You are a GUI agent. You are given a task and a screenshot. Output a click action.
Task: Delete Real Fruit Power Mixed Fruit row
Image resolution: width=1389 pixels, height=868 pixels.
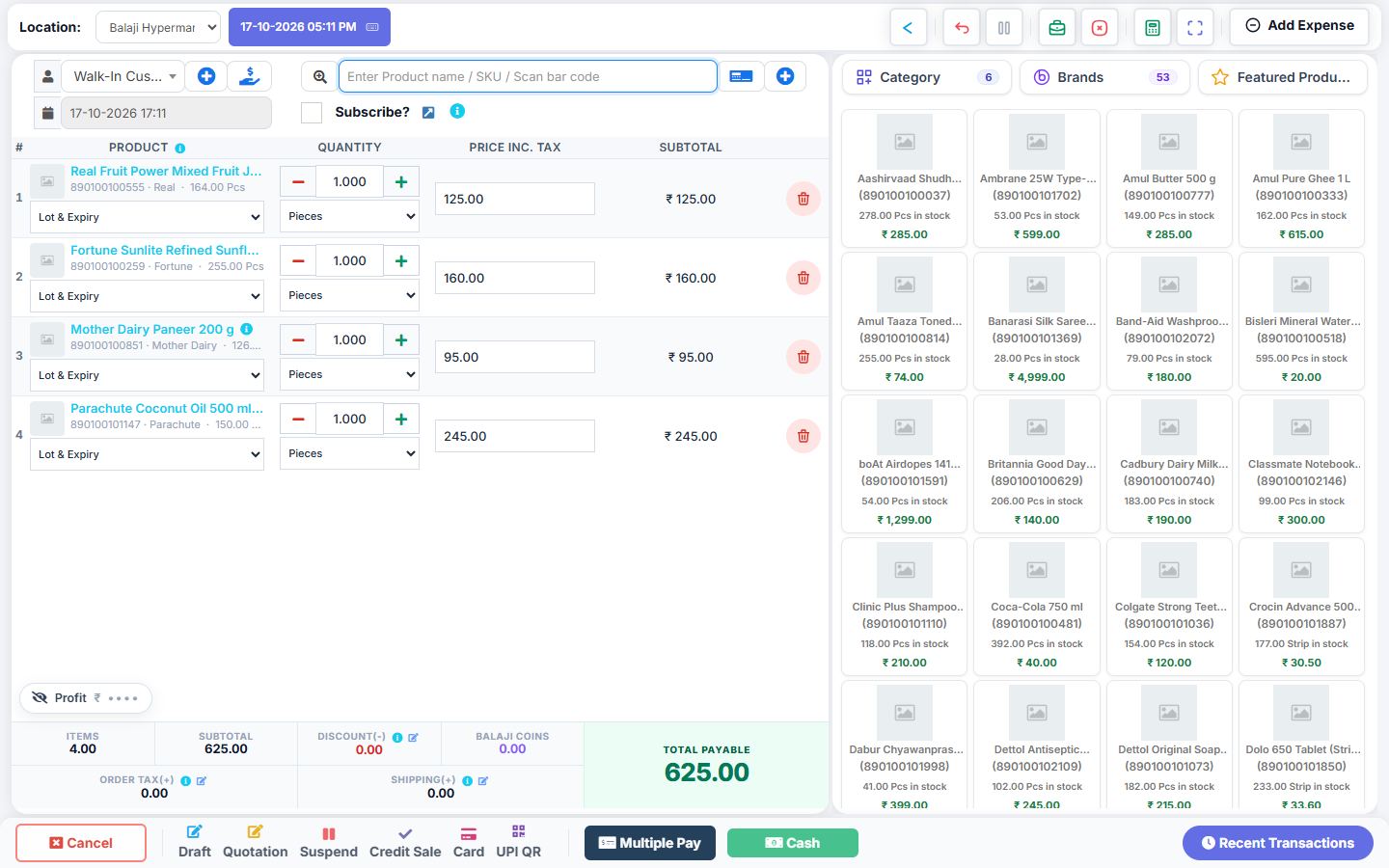point(803,199)
